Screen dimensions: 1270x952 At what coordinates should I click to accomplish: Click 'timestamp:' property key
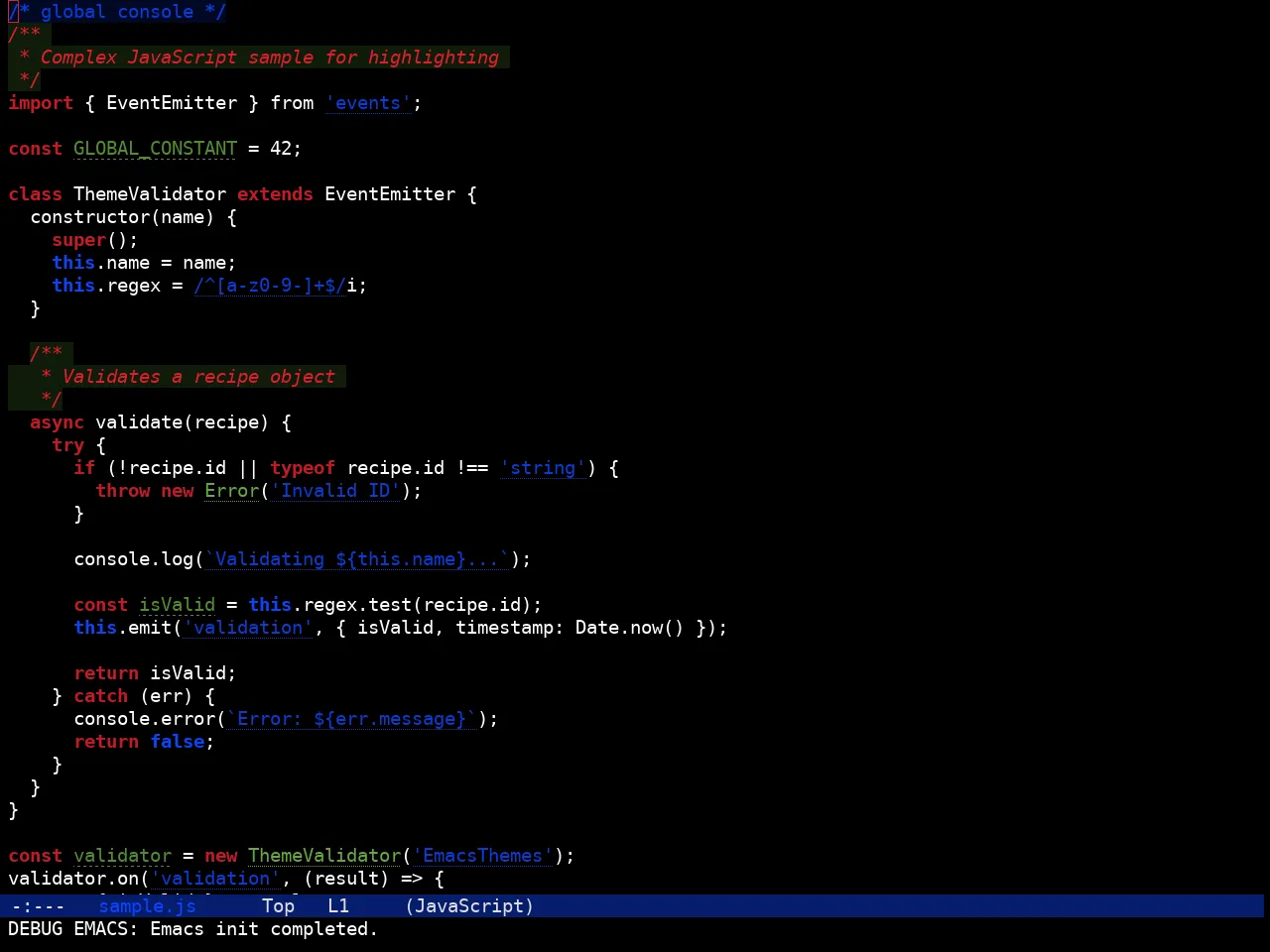coord(510,628)
